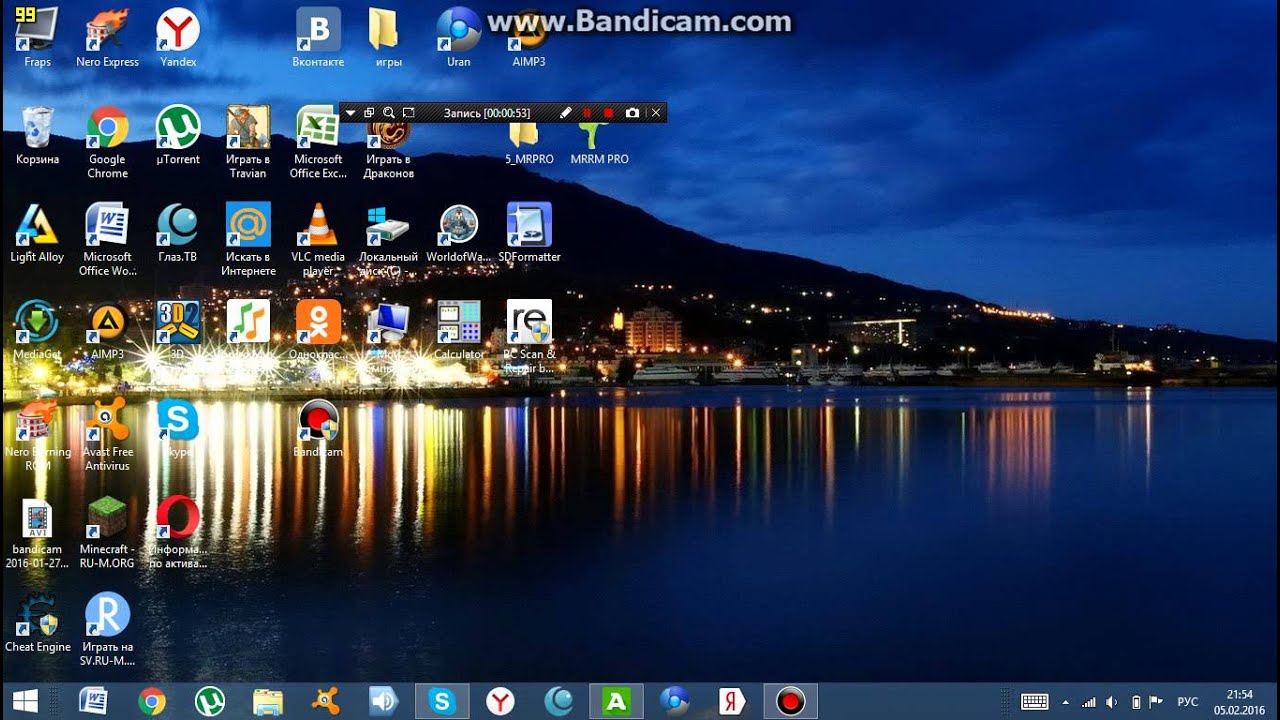Image resolution: width=1280 pixels, height=720 pixels.
Task: Click the speaker app on the taskbar
Action: [x=384, y=701]
